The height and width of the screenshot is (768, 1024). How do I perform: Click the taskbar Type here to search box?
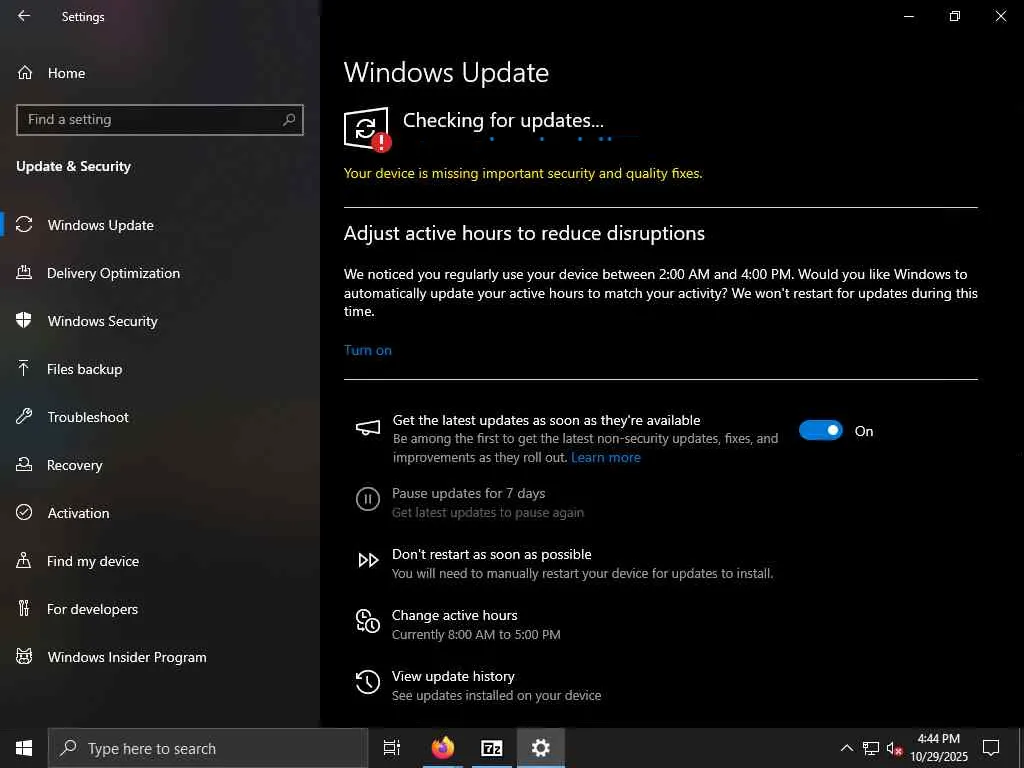click(x=208, y=748)
